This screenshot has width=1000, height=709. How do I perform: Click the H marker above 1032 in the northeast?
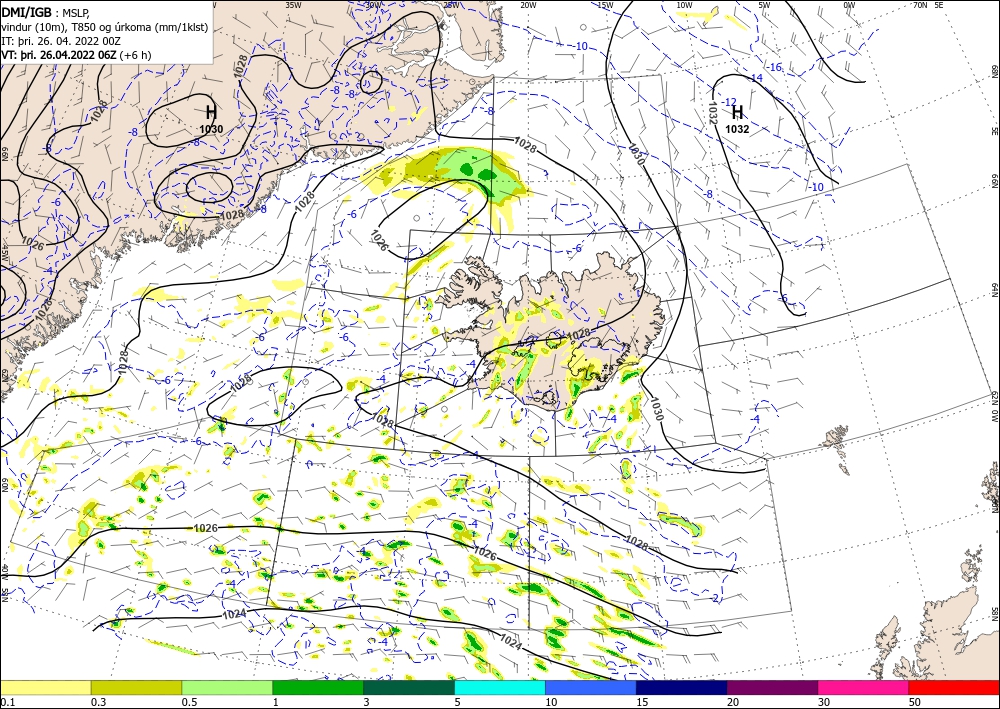coord(737,112)
